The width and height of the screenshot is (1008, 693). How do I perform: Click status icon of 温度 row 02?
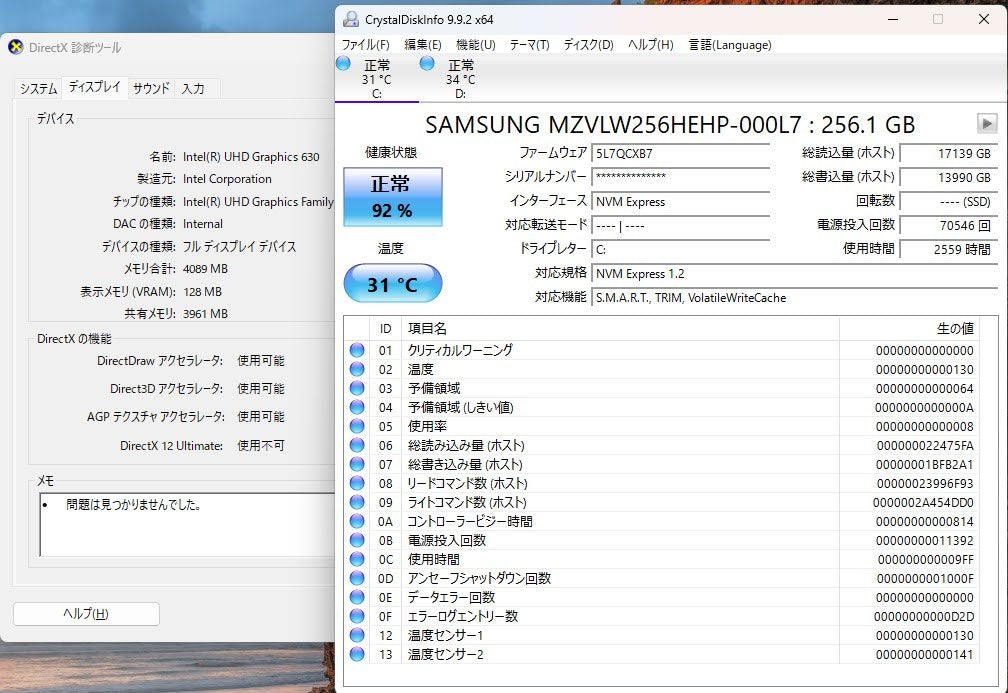357,369
